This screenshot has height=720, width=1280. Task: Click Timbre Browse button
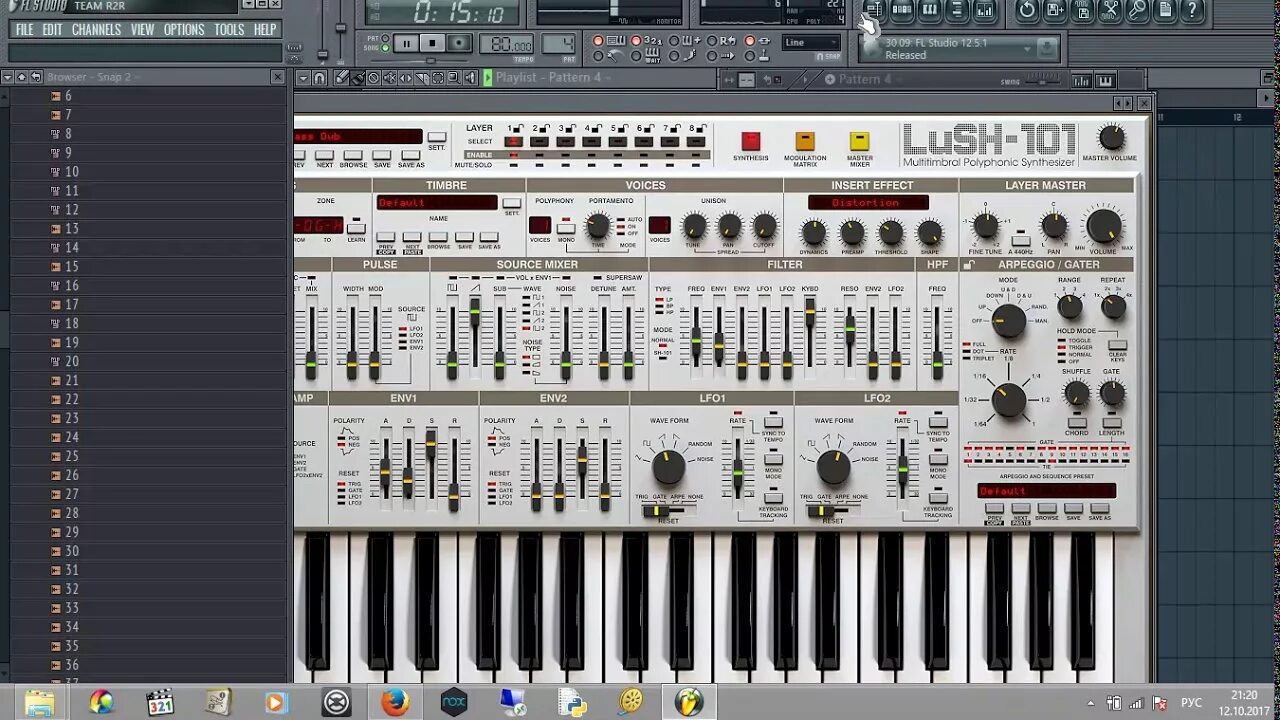coord(438,237)
